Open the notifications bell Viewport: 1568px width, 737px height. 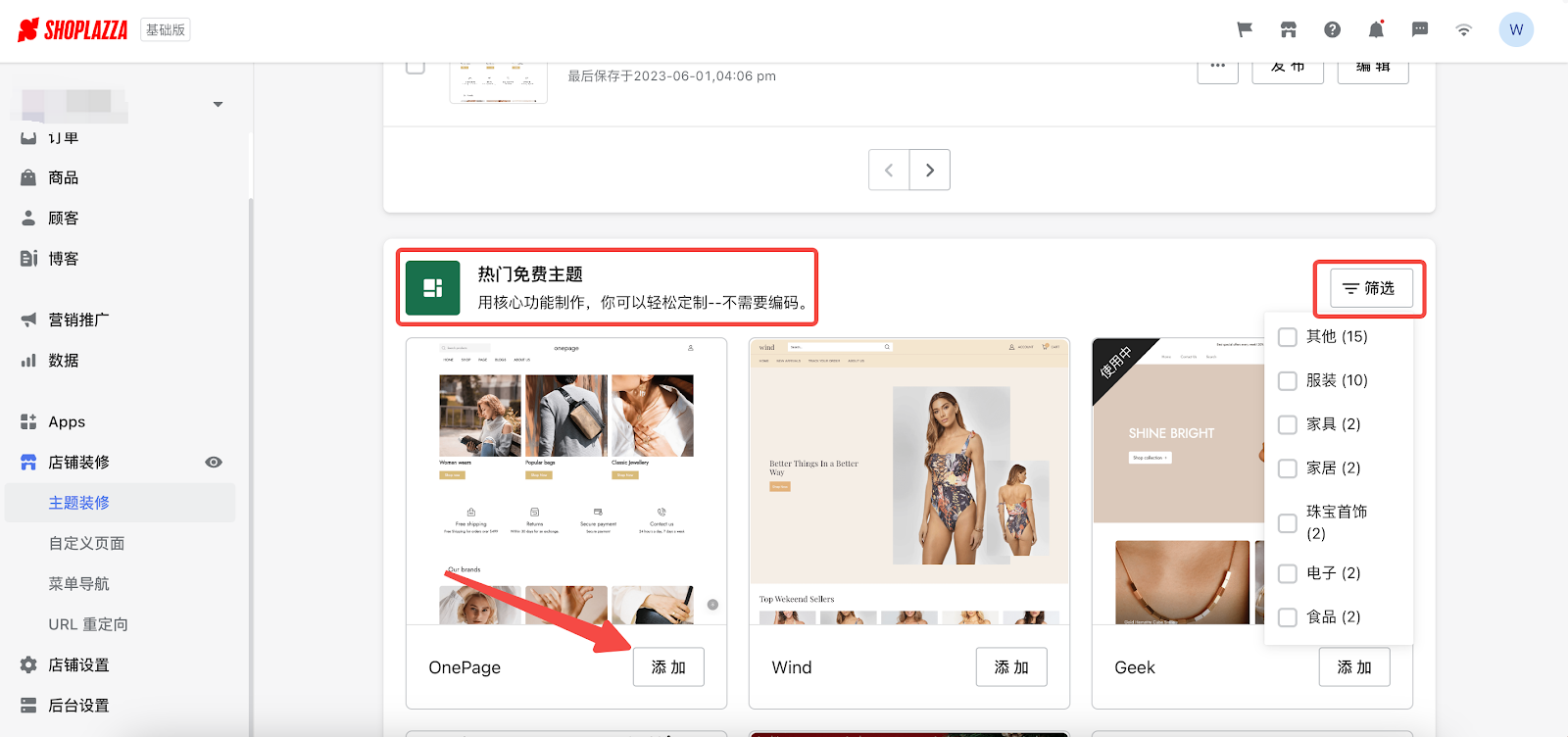coord(1376,29)
